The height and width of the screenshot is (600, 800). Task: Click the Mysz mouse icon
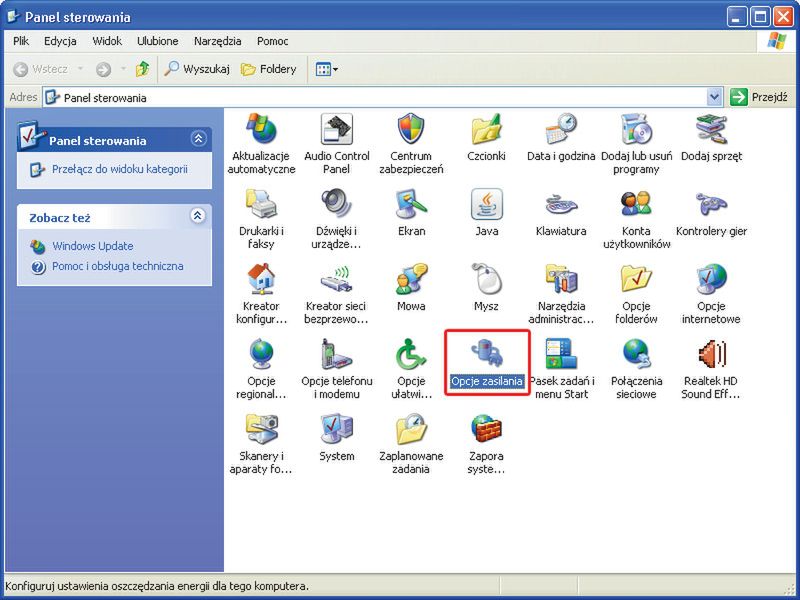coord(486,279)
